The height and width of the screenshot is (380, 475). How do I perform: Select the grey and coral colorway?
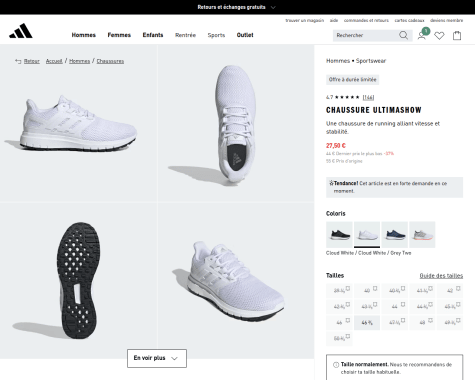click(x=422, y=235)
